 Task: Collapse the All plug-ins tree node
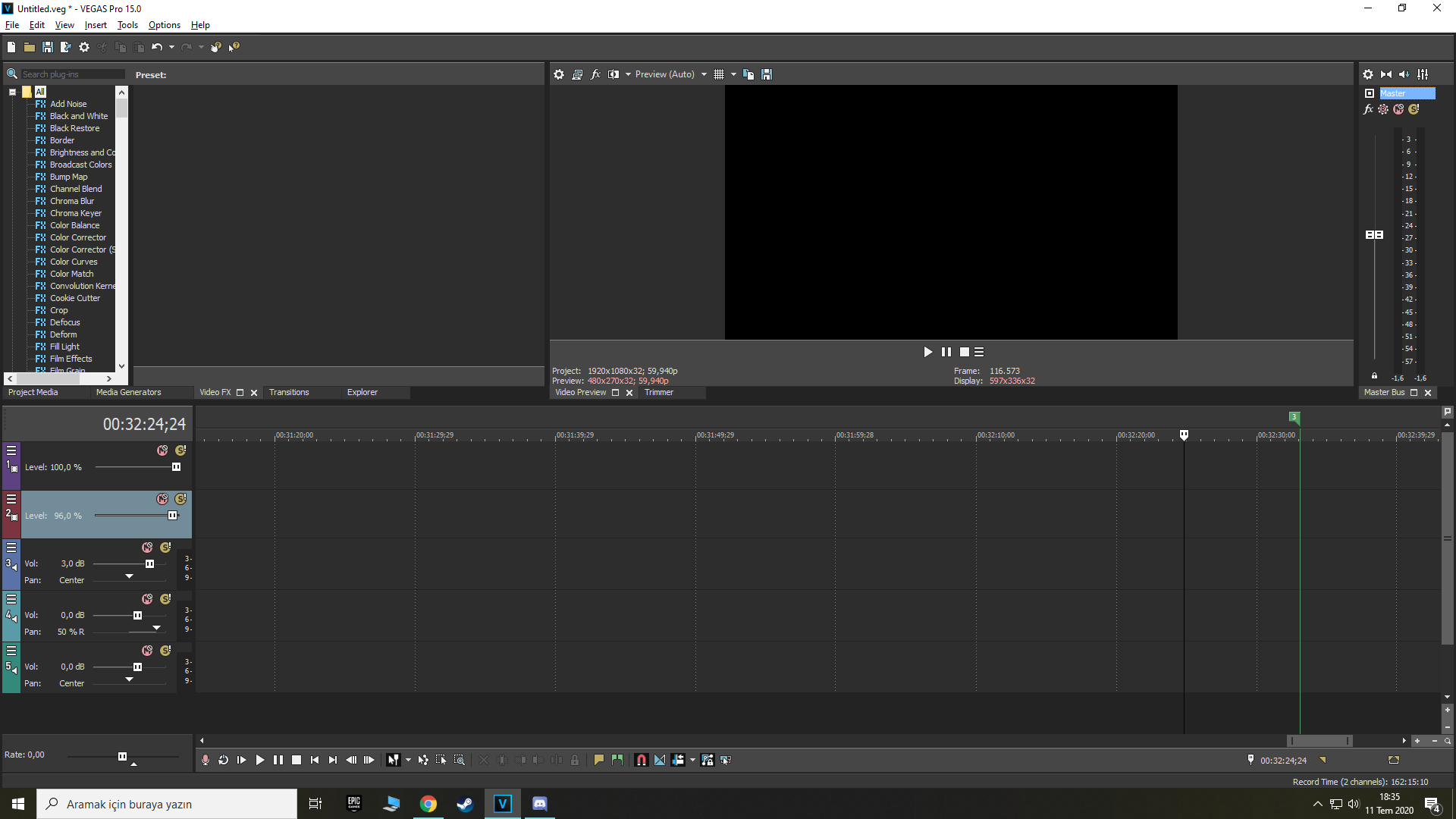point(12,92)
